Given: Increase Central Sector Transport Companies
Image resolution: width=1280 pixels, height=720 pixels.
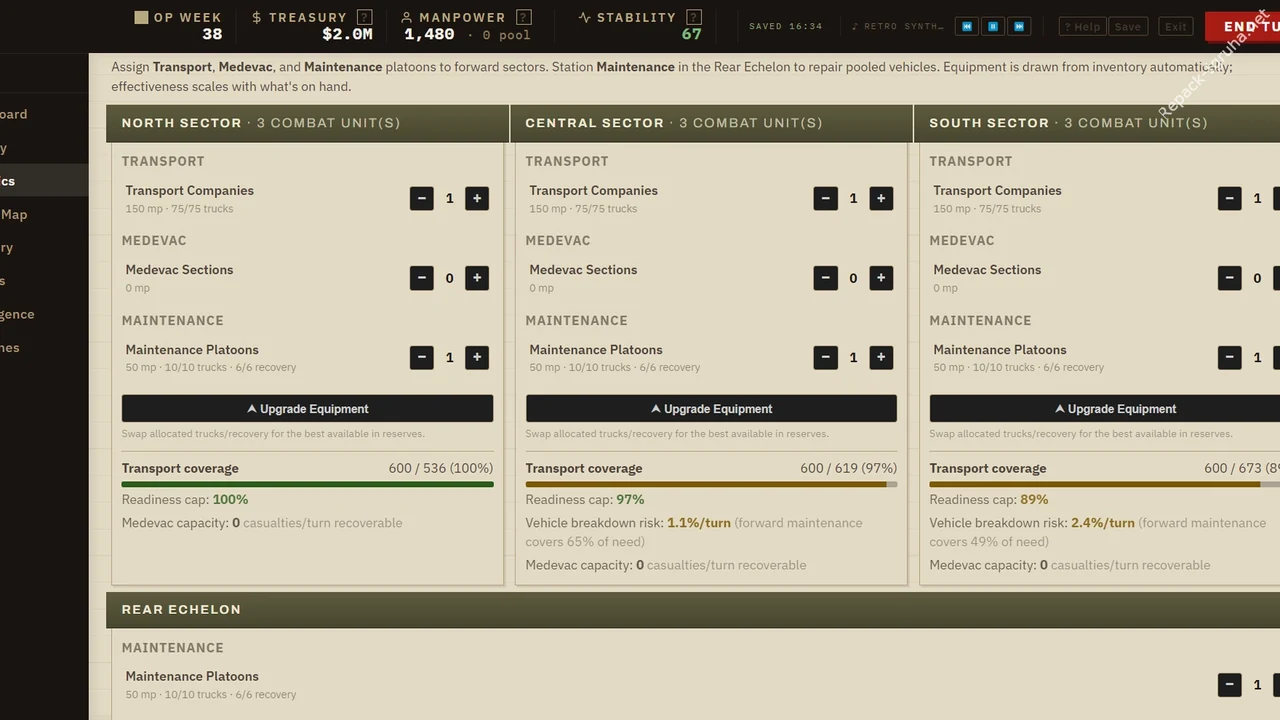Looking at the screenshot, I should [881, 198].
